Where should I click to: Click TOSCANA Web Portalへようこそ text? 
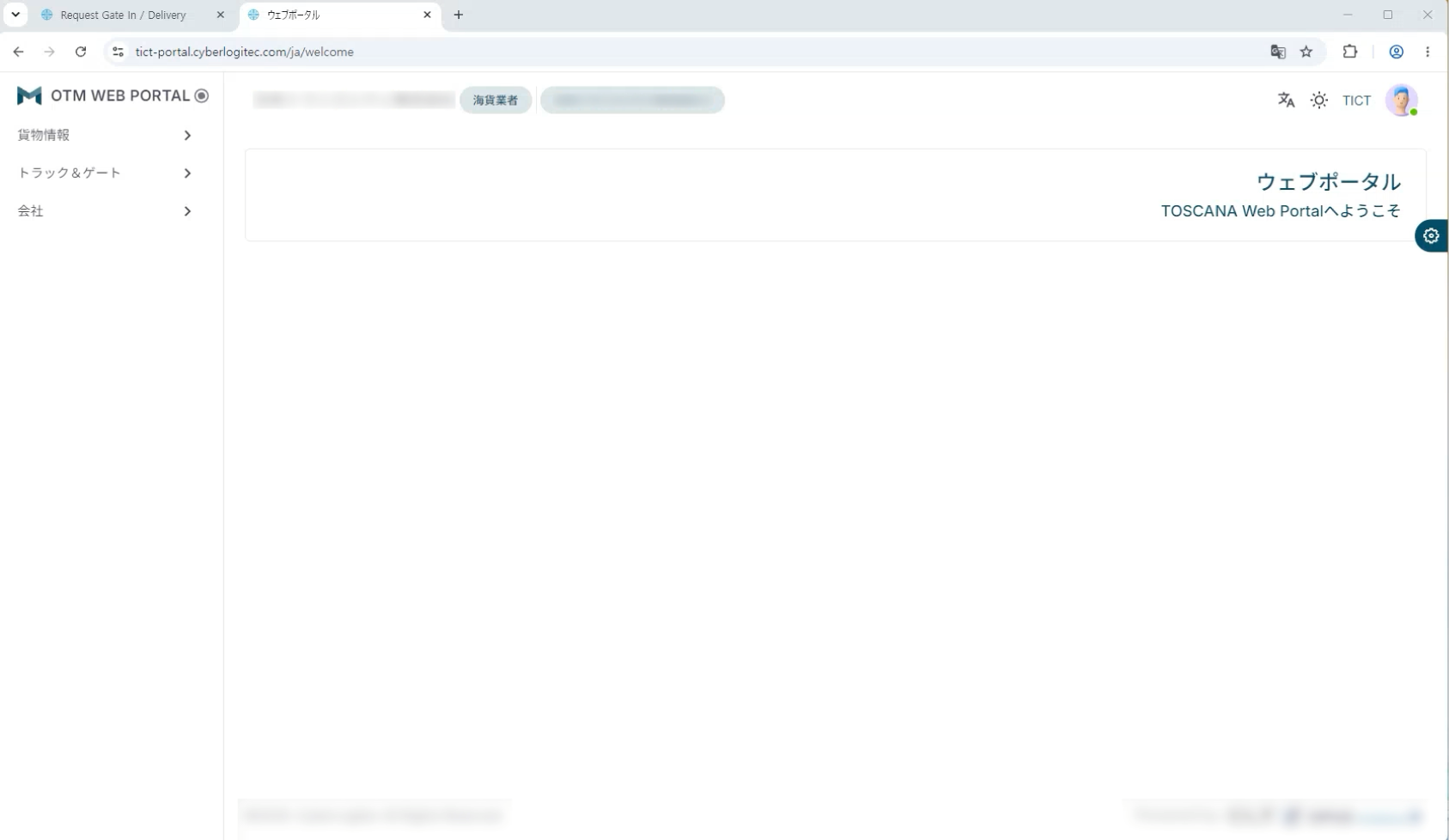click(1281, 210)
